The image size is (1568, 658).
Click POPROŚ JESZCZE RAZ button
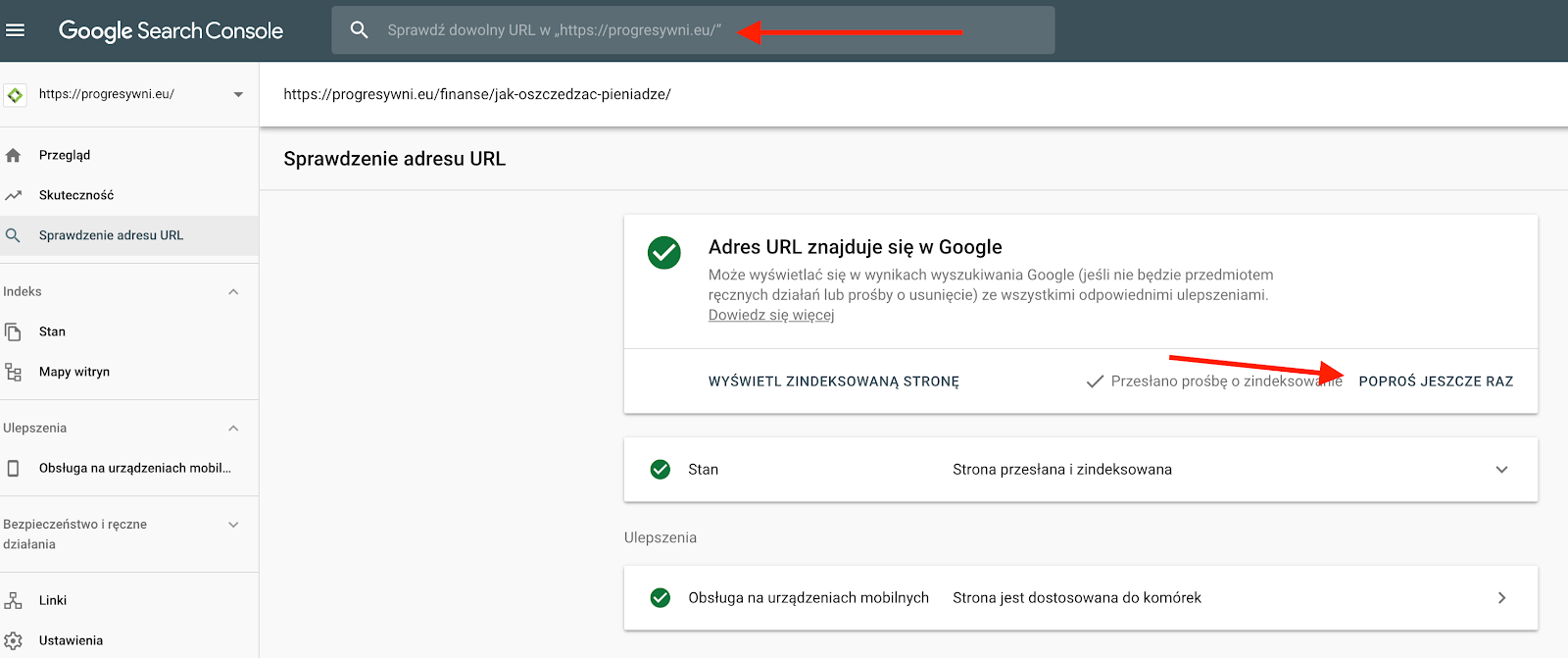tap(1436, 381)
